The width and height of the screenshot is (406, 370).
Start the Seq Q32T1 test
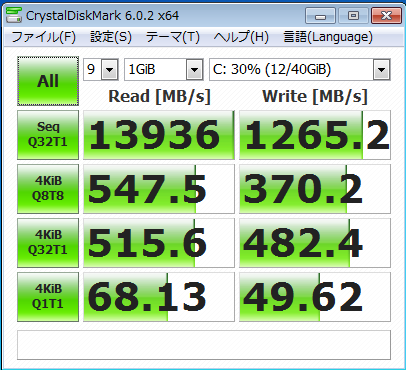click(48, 135)
